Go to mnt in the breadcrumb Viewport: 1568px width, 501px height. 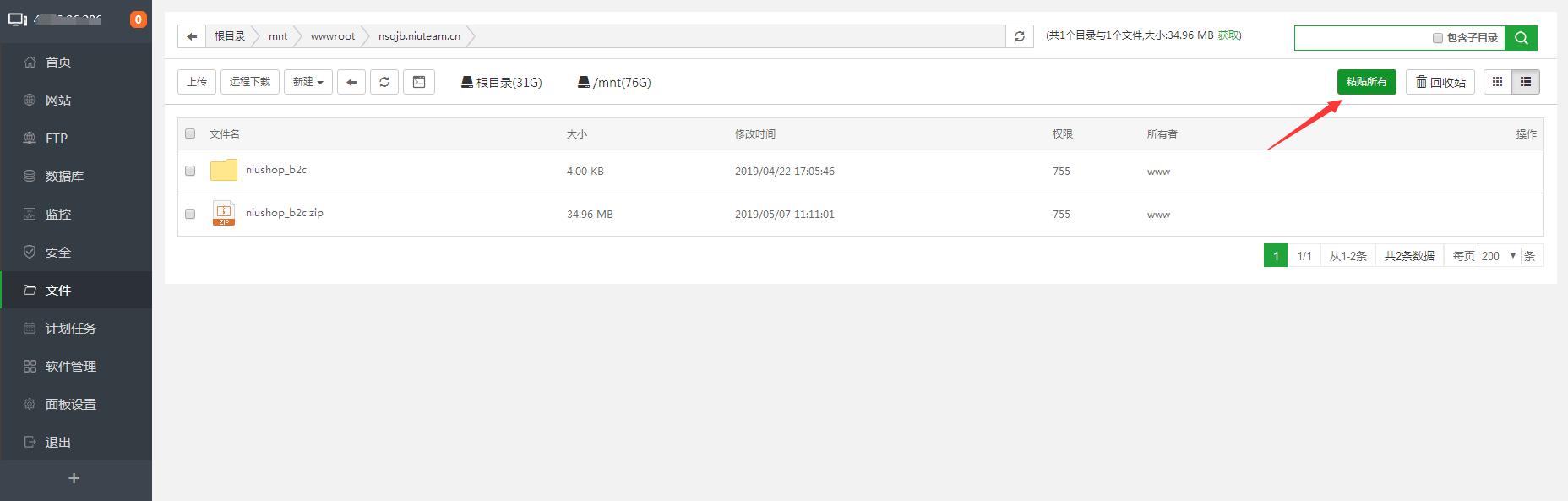pos(278,36)
